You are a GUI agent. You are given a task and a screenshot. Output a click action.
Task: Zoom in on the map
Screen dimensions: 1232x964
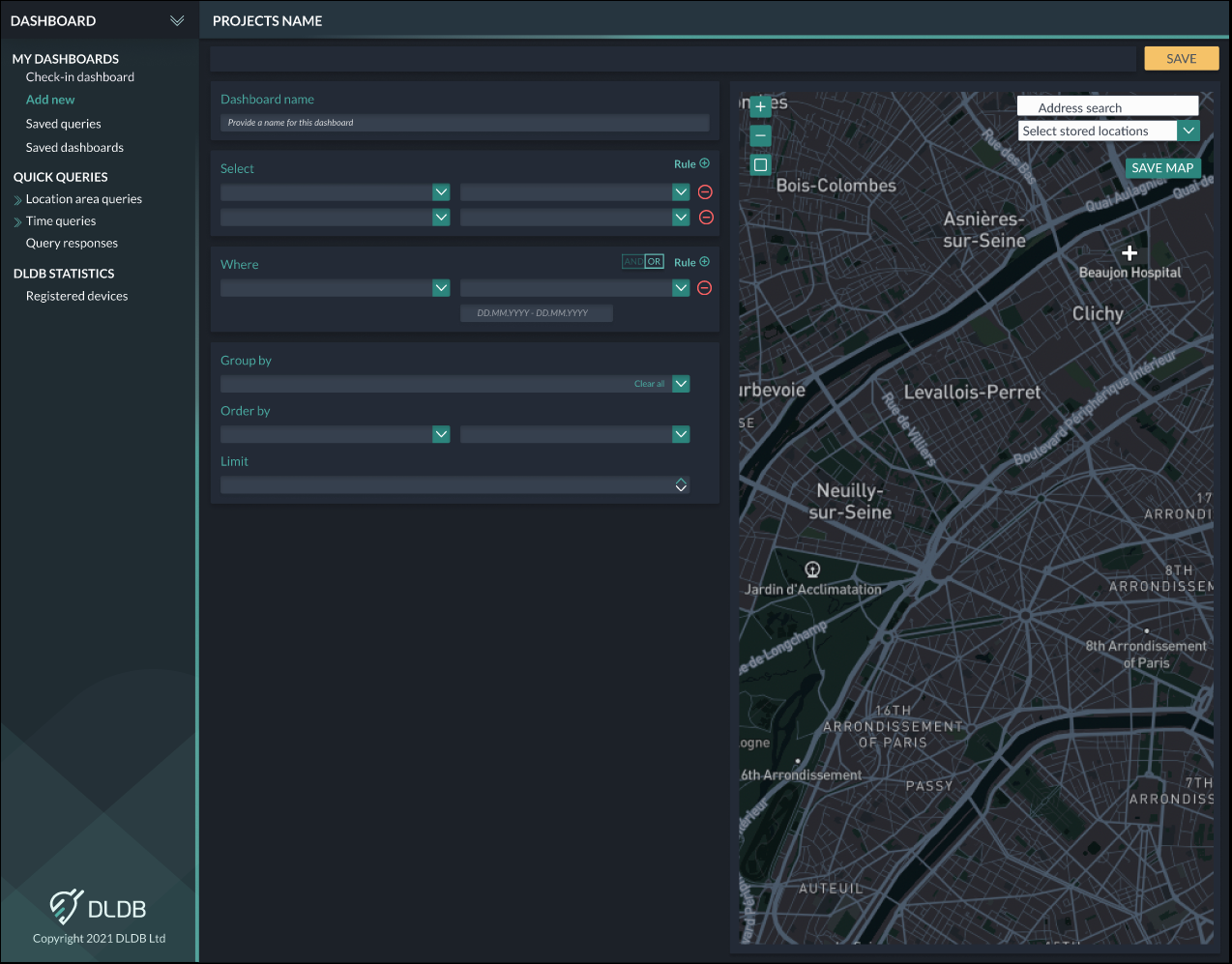coord(761,106)
